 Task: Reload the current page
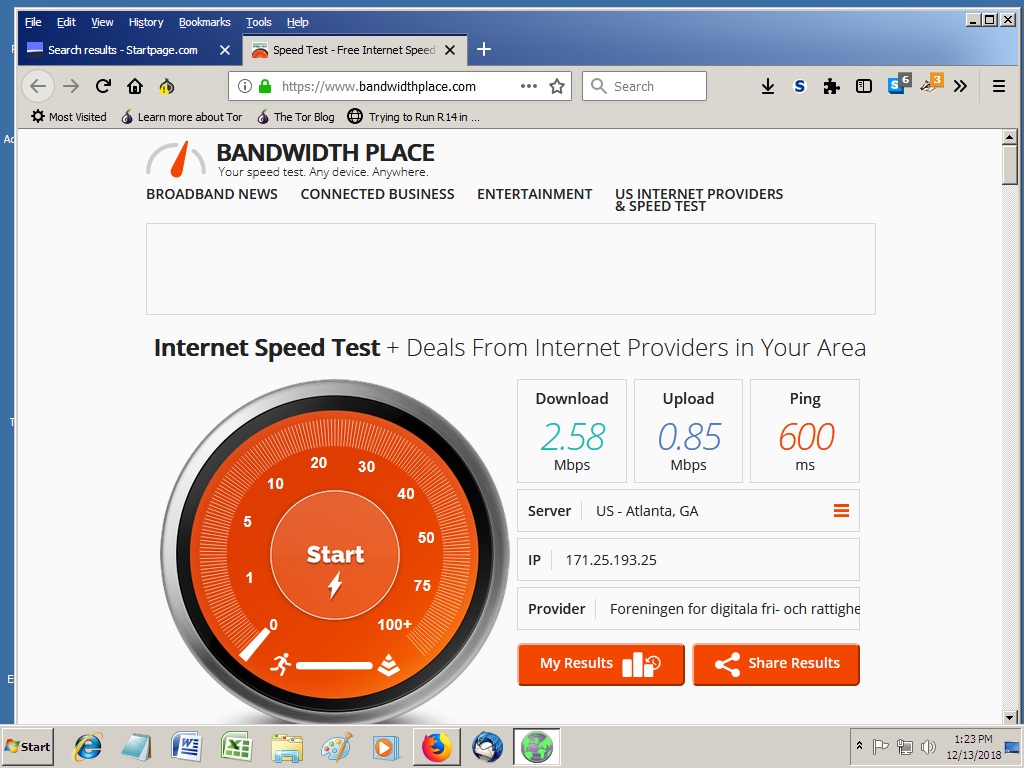pyautogui.click(x=103, y=86)
